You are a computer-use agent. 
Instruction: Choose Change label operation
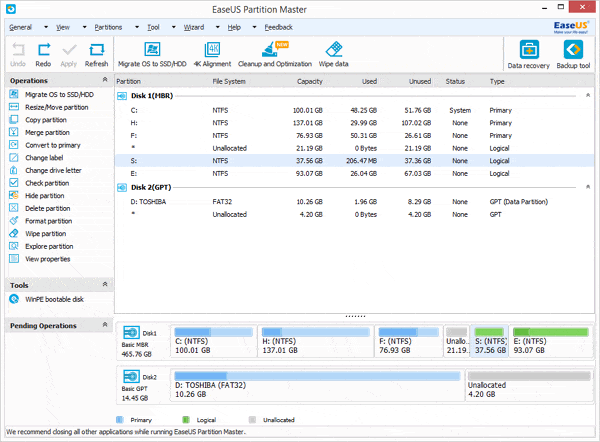click(x=44, y=158)
